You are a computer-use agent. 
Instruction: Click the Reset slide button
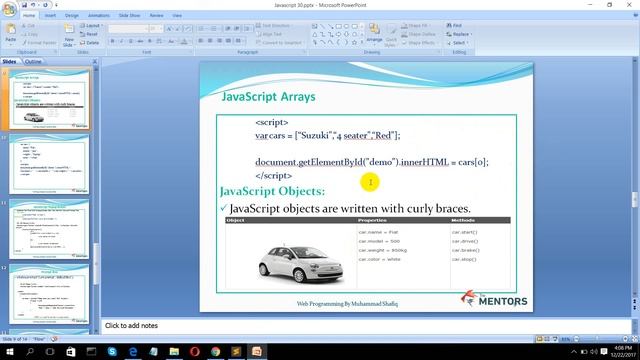(89, 34)
